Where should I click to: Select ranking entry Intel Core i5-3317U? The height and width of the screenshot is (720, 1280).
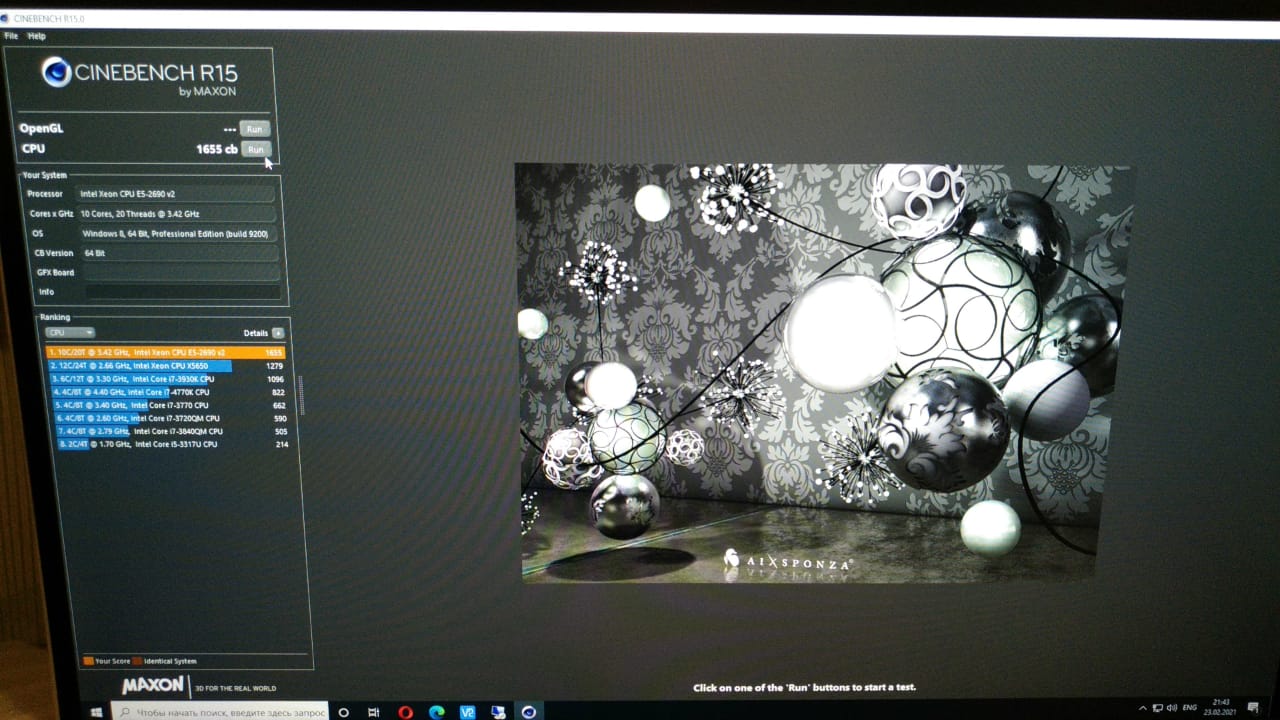pos(173,444)
